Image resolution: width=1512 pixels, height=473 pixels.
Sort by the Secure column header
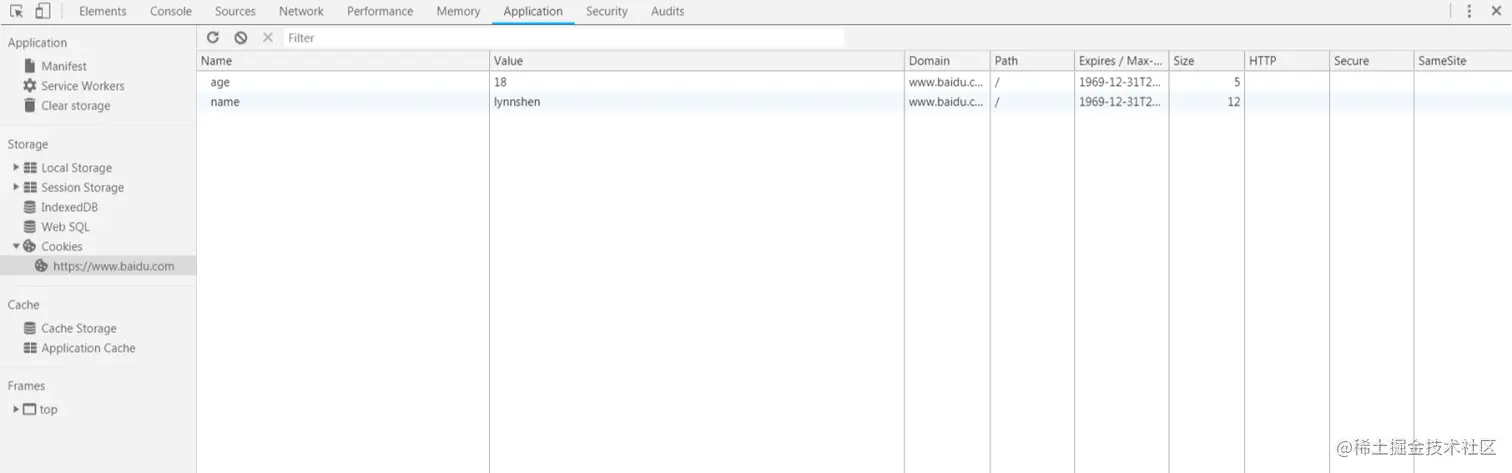tap(1371, 61)
